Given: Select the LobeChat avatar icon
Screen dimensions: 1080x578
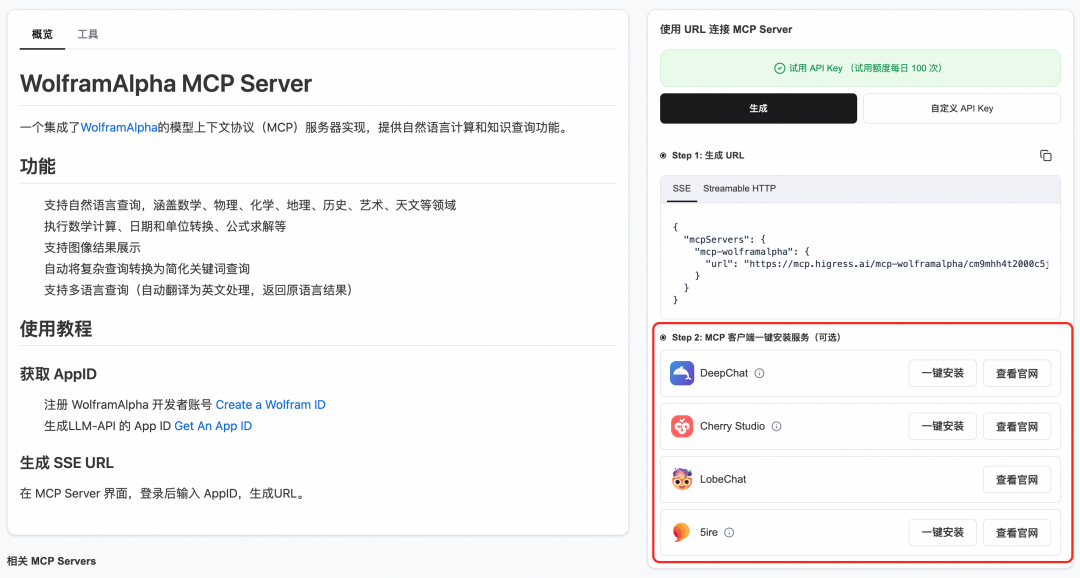Looking at the screenshot, I should 681,479.
